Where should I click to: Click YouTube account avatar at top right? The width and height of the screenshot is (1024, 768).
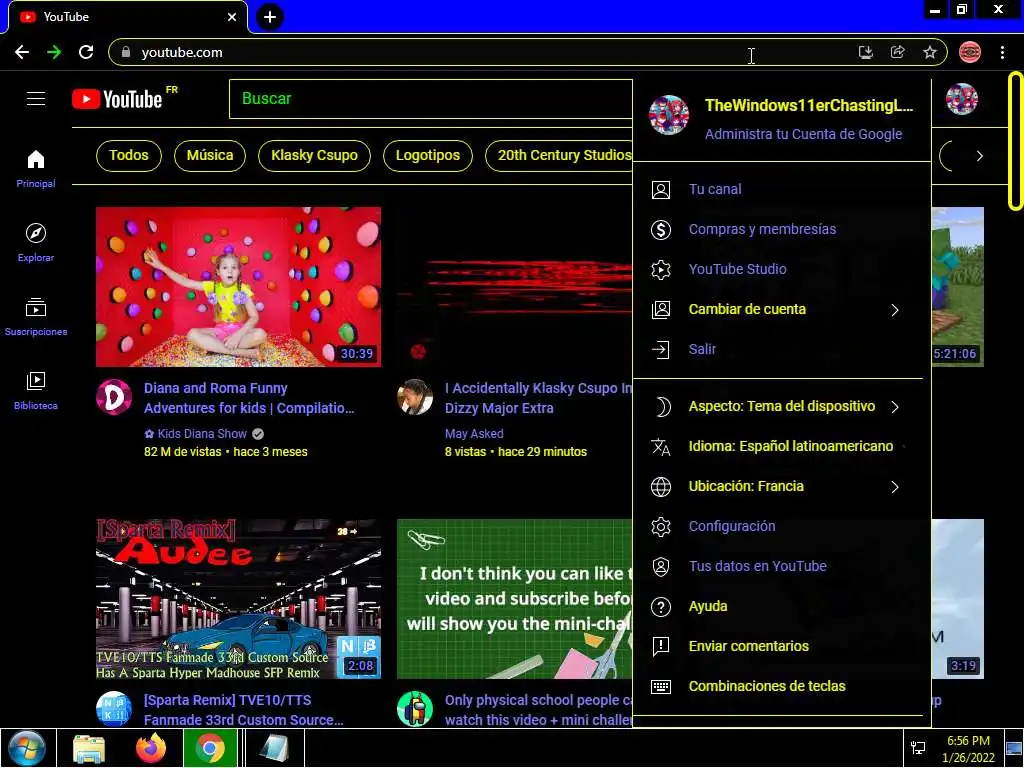click(x=962, y=99)
